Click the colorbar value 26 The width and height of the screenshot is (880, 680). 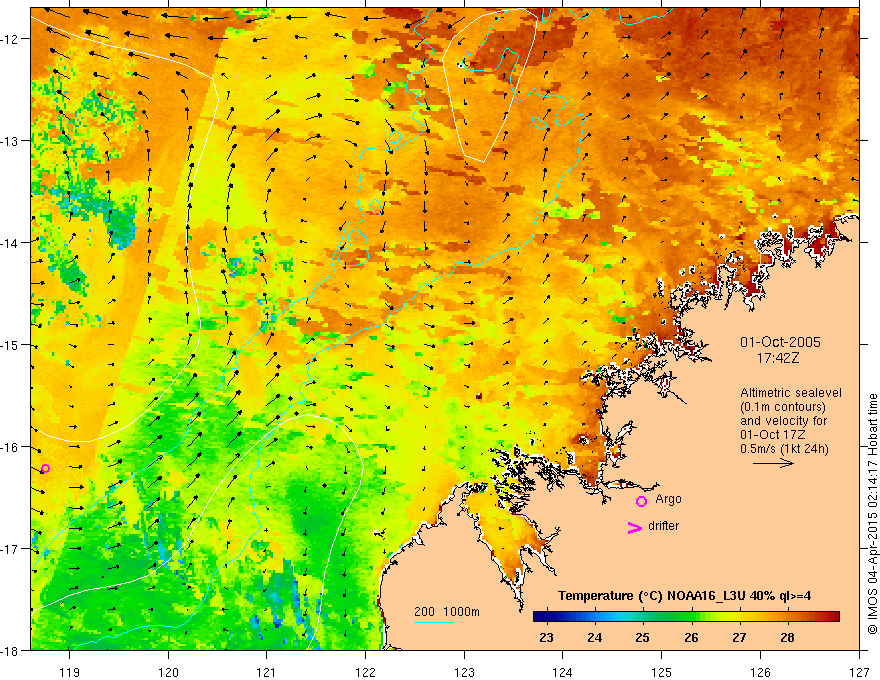[x=691, y=637]
